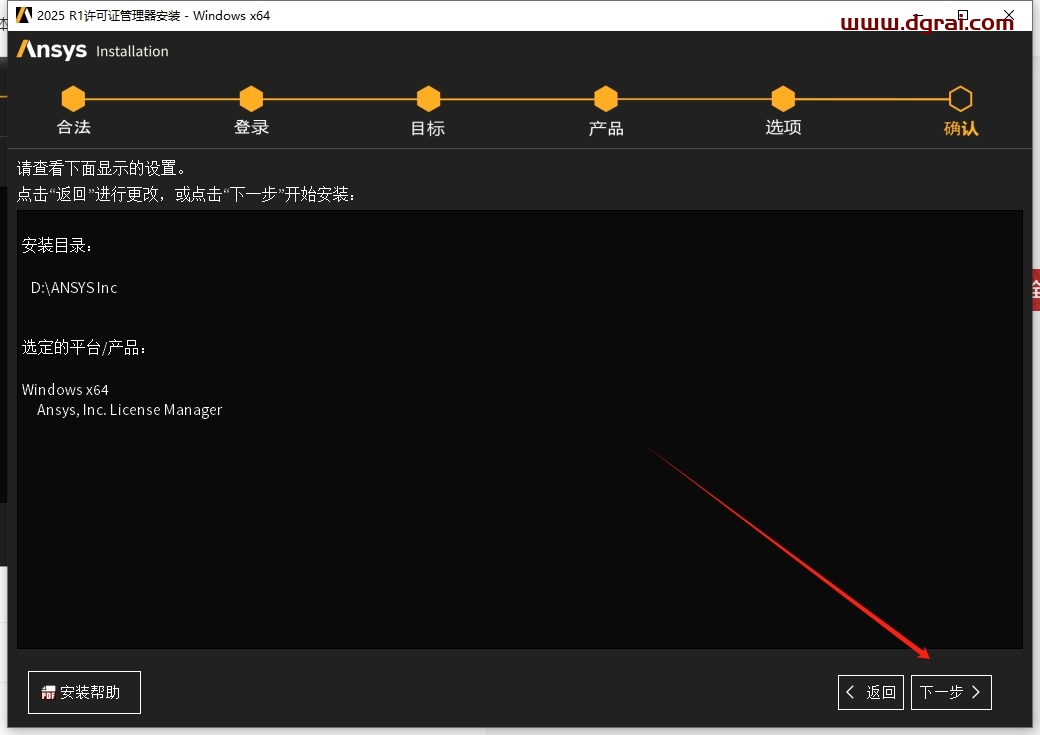Image resolution: width=1040 pixels, height=735 pixels.
Task: Click the 产品 step hexagon
Action: [x=606, y=99]
